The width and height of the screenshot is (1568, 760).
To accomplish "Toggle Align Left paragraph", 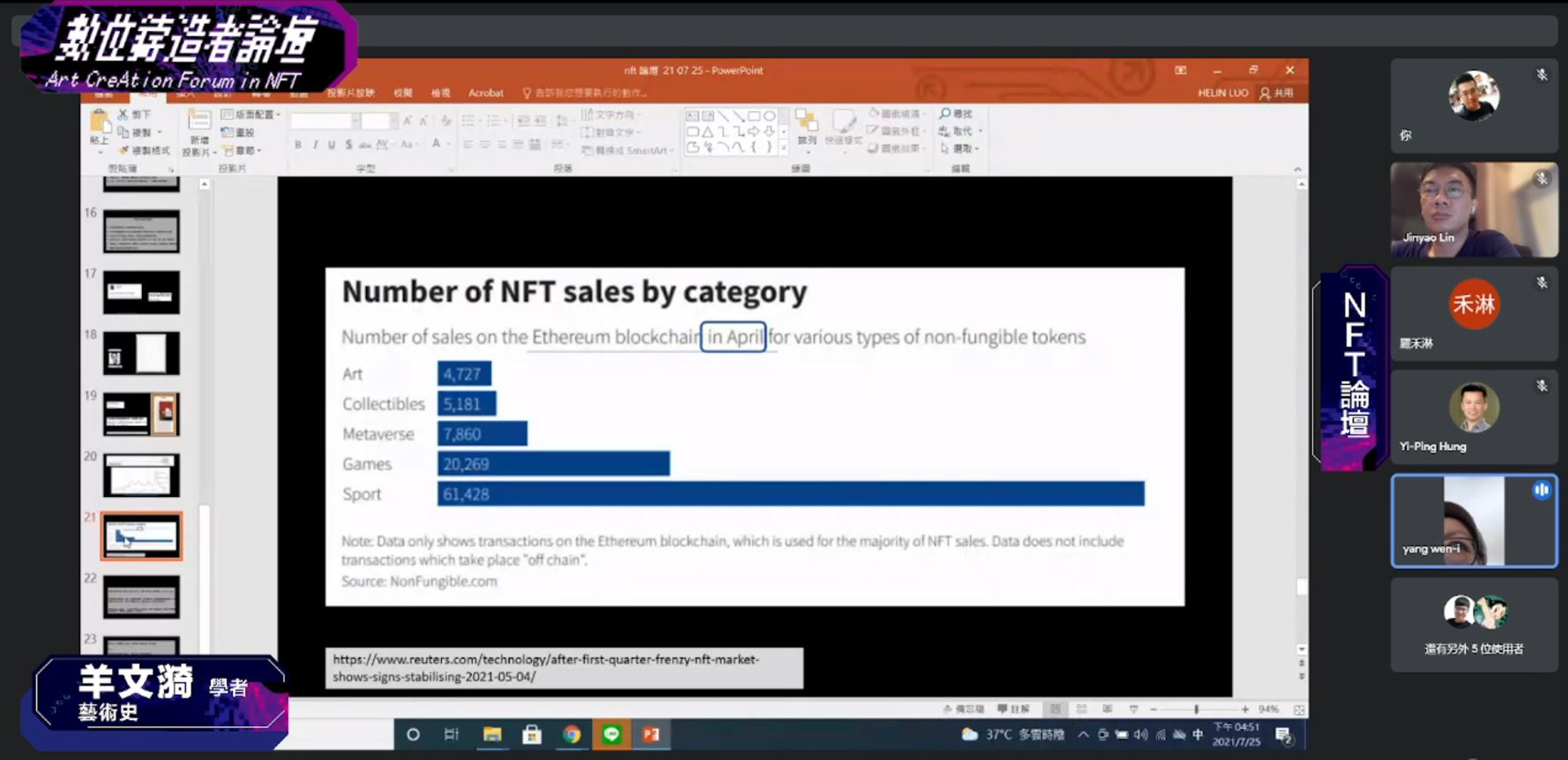I will pyautogui.click(x=468, y=145).
